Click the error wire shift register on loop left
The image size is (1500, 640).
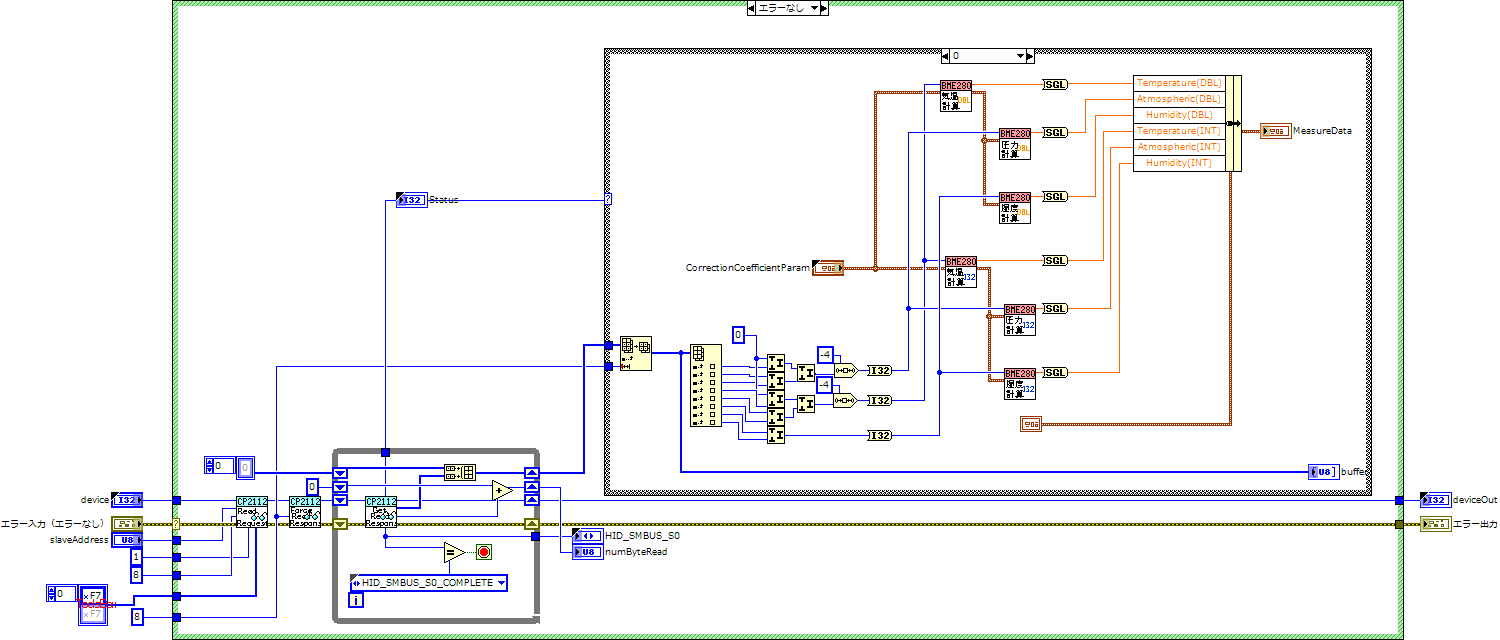click(340, 524)
